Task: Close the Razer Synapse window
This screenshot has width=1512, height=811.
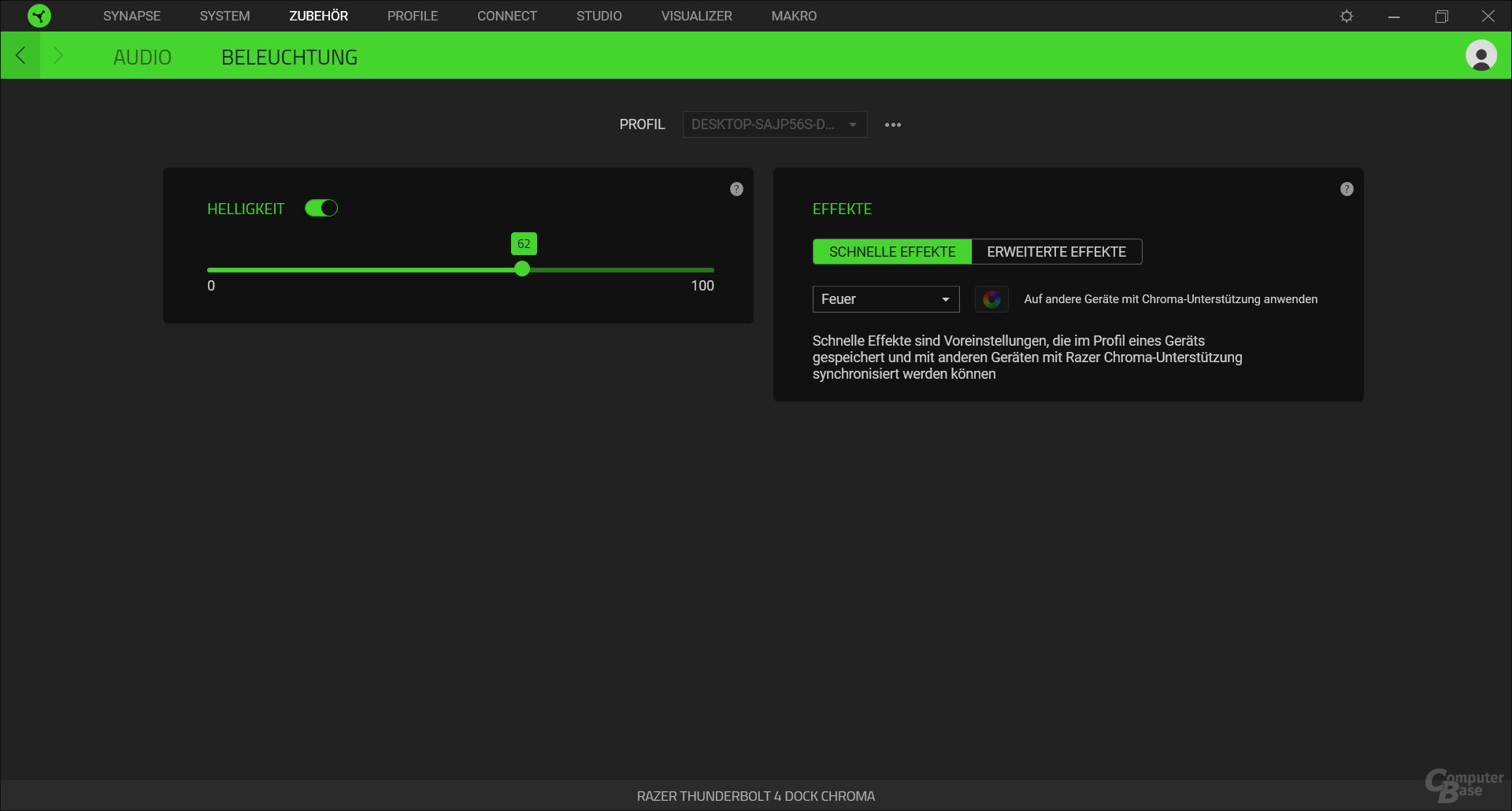Action: pos(1488,16)
